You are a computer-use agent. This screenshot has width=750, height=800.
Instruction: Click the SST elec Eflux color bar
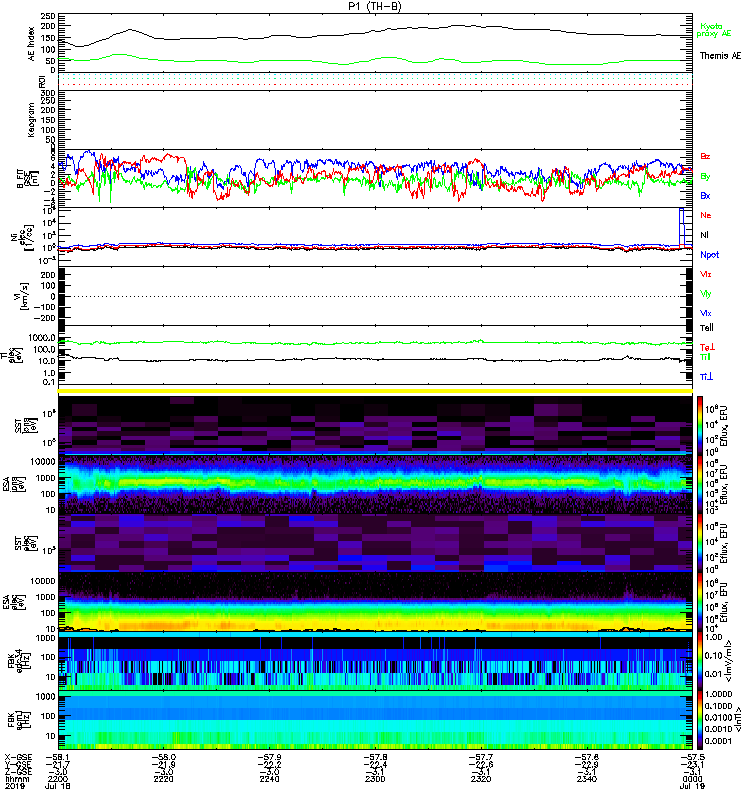tap(700, 543)
